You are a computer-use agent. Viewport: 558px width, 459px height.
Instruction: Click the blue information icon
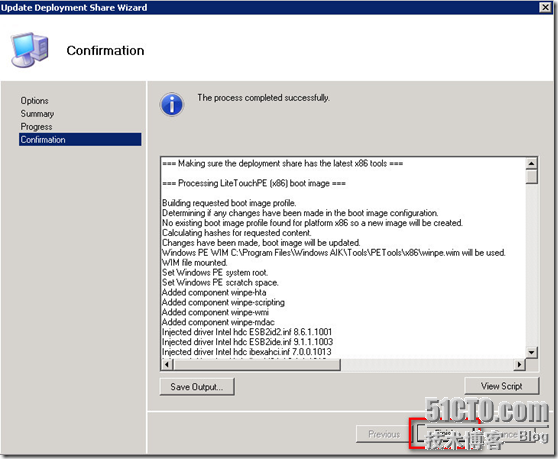(x=172, y=105)
